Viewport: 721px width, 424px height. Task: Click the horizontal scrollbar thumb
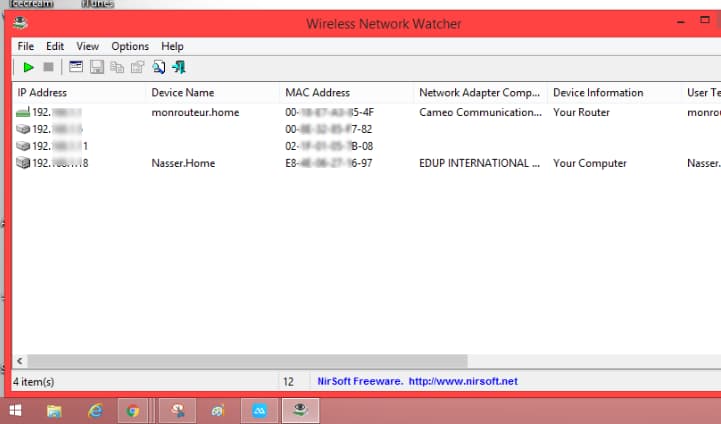pos(247,361)
